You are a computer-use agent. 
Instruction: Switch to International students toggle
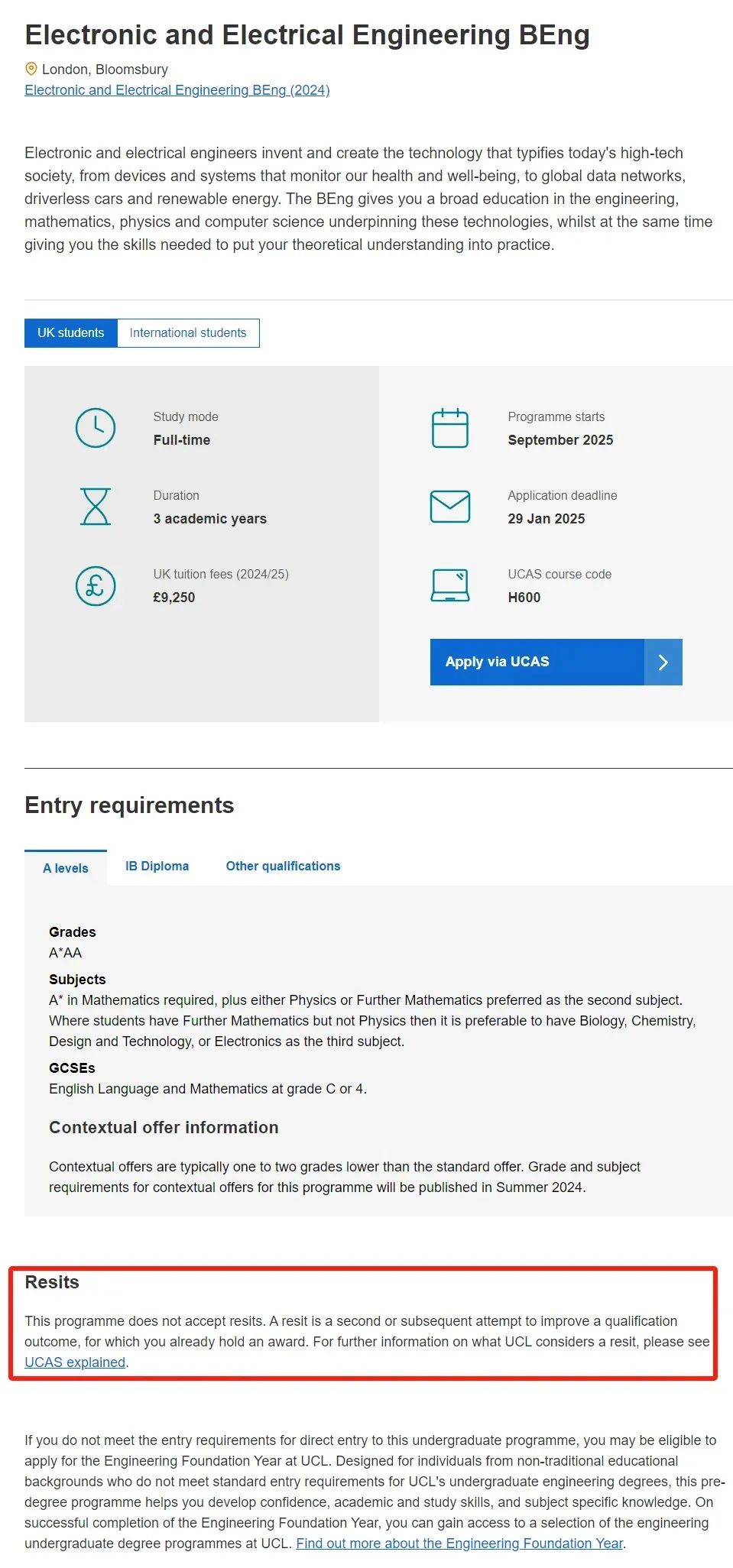click(188, 333)
